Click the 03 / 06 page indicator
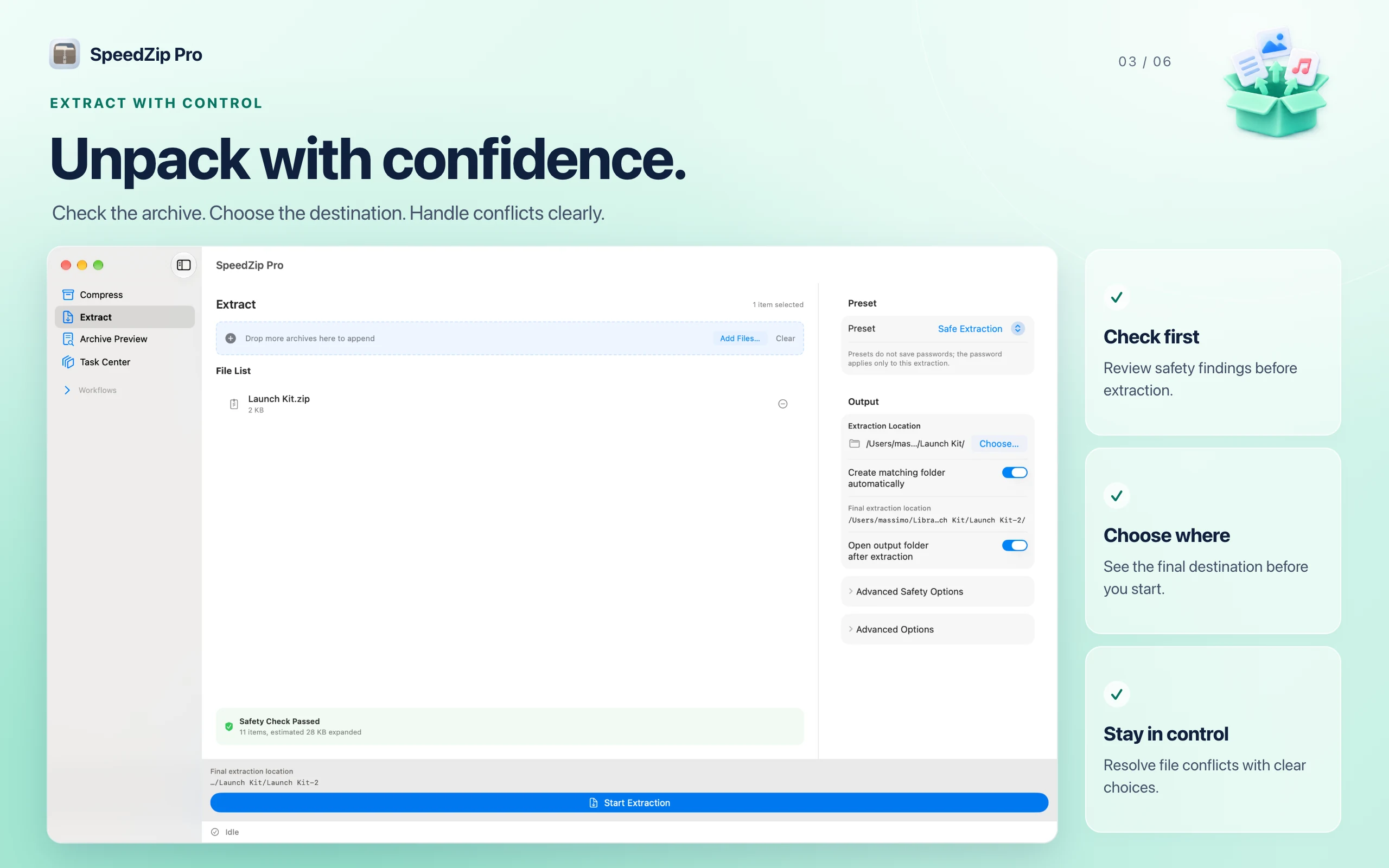The height and width of the screenshot is (868, 1389). tap(1144, 61)
